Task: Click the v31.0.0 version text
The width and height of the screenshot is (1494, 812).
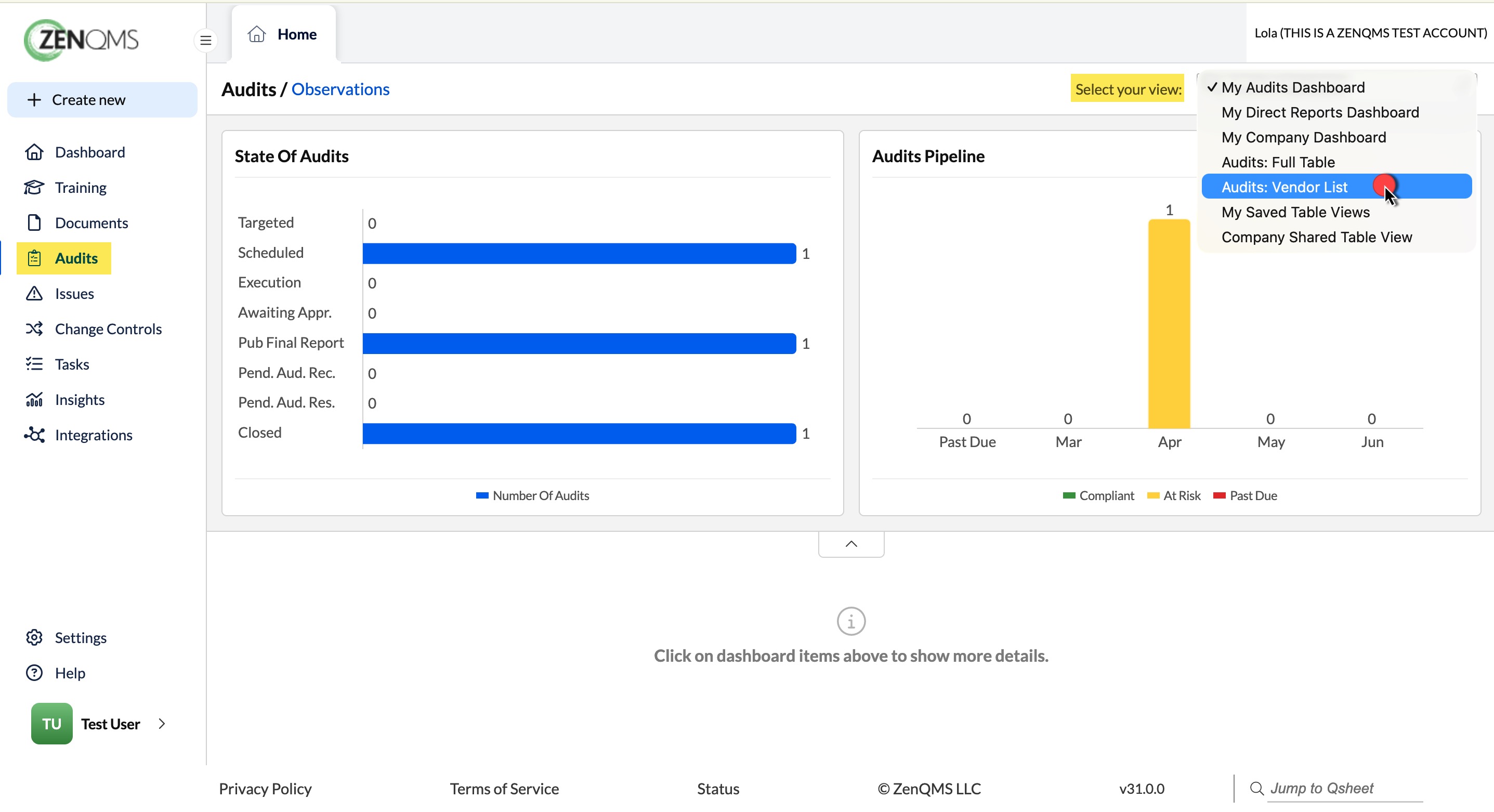Action: [x=1142, y=789]
